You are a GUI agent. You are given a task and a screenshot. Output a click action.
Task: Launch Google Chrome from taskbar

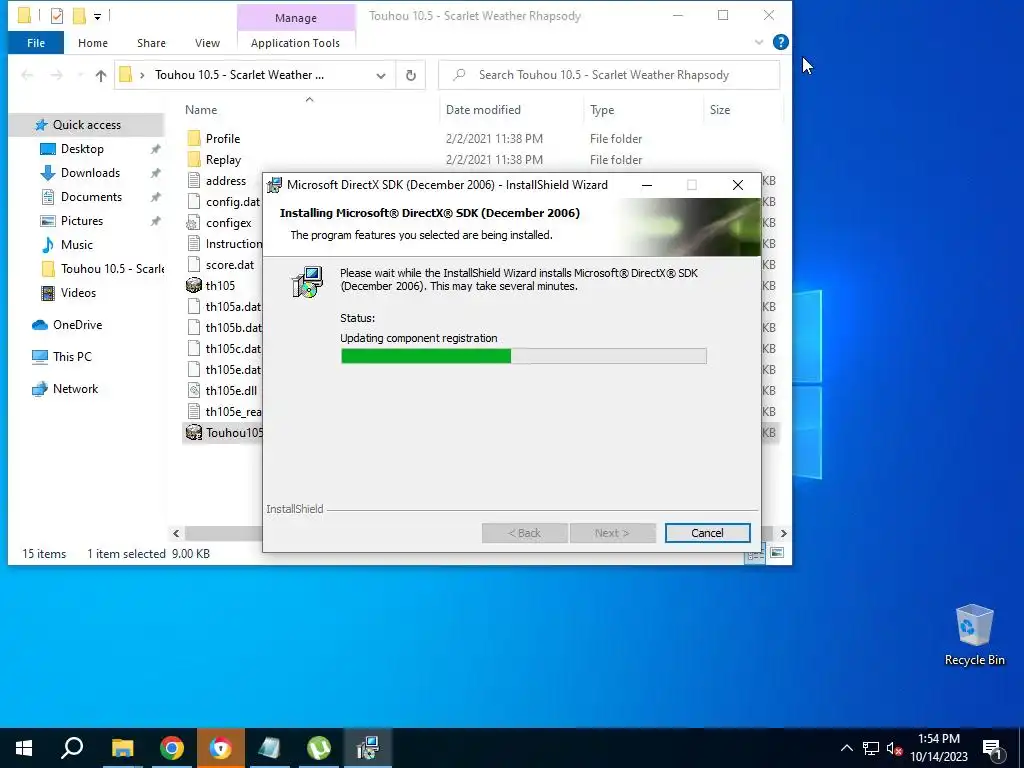[x=172, y=748]
